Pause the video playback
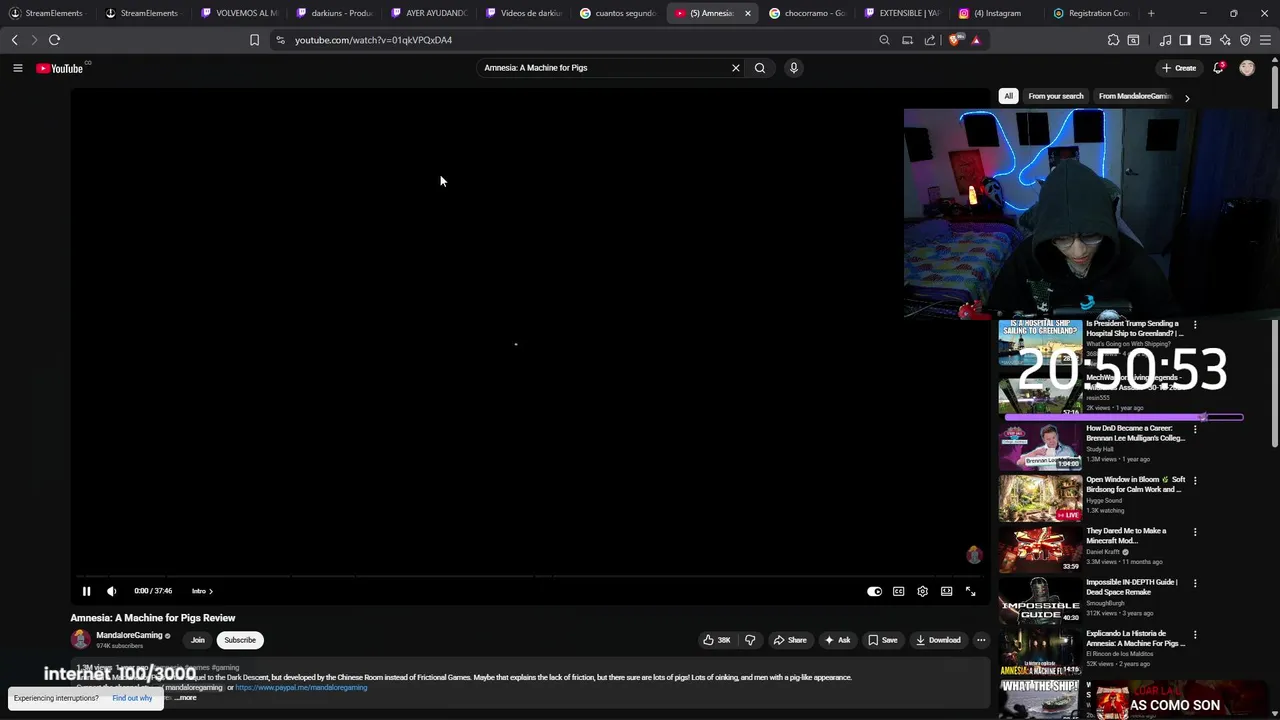Screen dimensions: 1280x720 pos(86,591)
